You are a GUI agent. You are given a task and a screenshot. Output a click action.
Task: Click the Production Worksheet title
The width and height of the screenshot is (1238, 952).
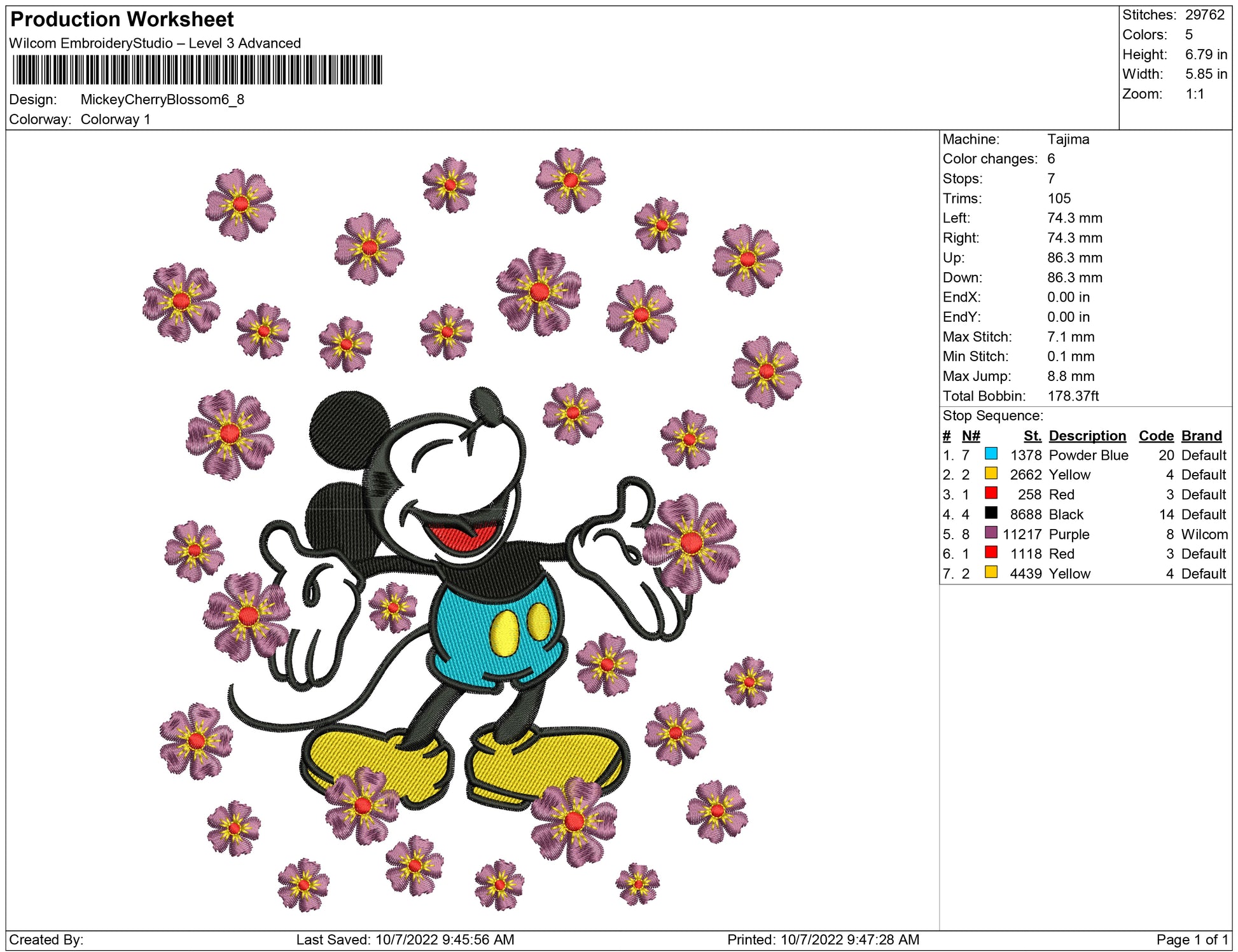pyautogui.click(x=122, y=20)
